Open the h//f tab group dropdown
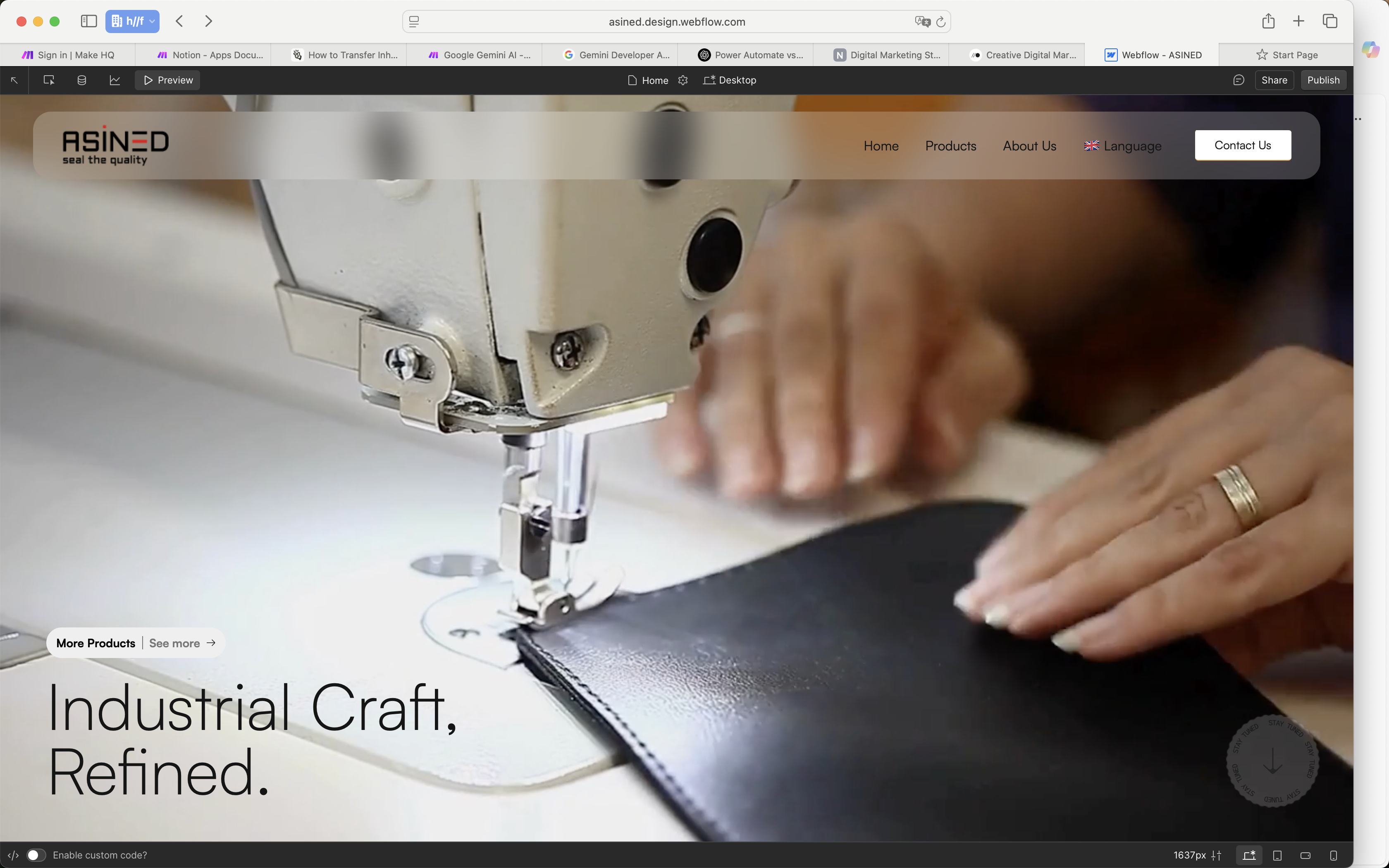This screenshot has width=1389, height=868. pos(132,21)
